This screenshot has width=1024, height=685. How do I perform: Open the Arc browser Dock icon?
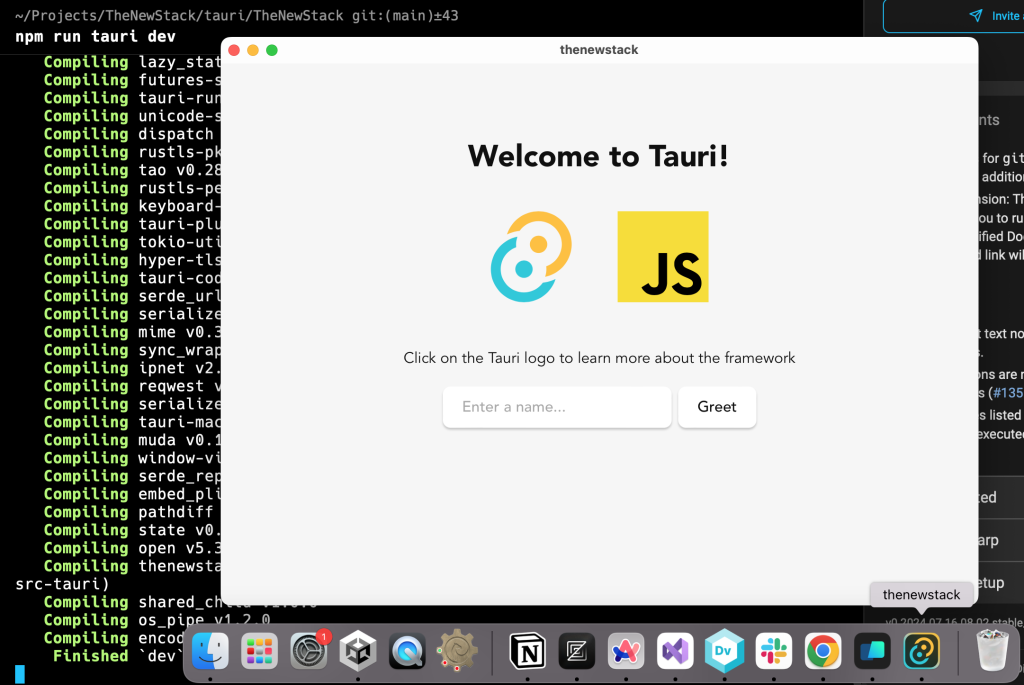pos(626,651)
